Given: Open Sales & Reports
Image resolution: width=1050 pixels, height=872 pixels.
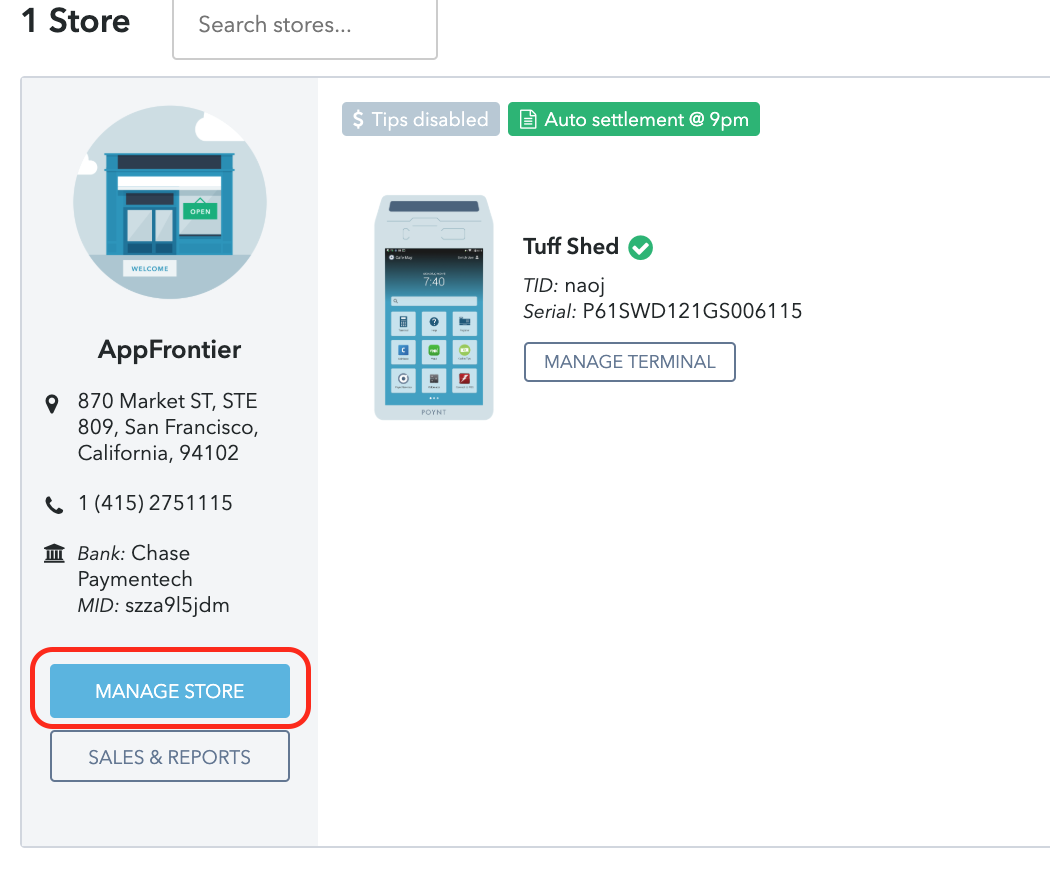Looking at the screenshot, I should pos(170,757).
